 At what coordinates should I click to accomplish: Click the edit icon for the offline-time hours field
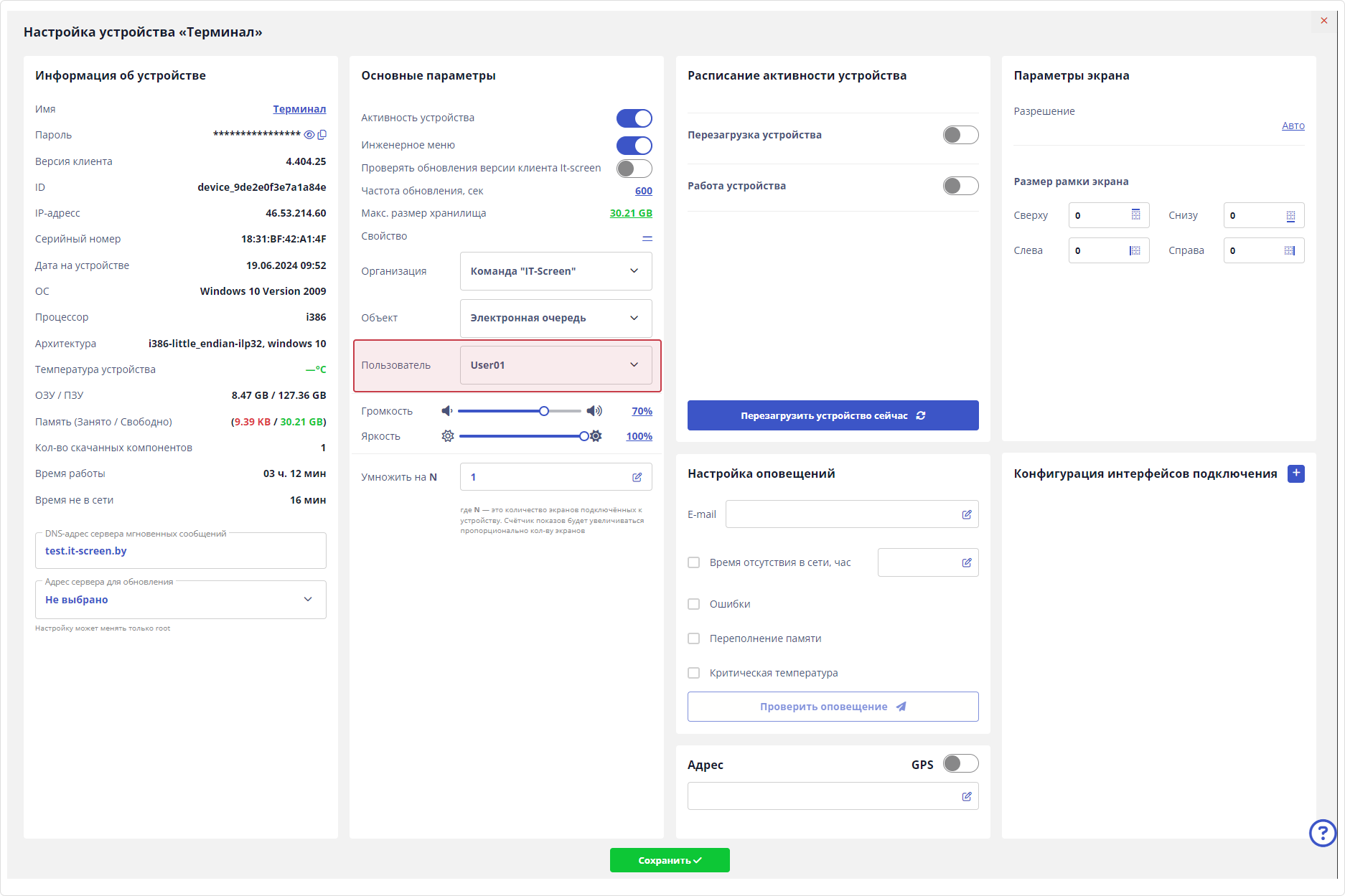click(967, 562)
